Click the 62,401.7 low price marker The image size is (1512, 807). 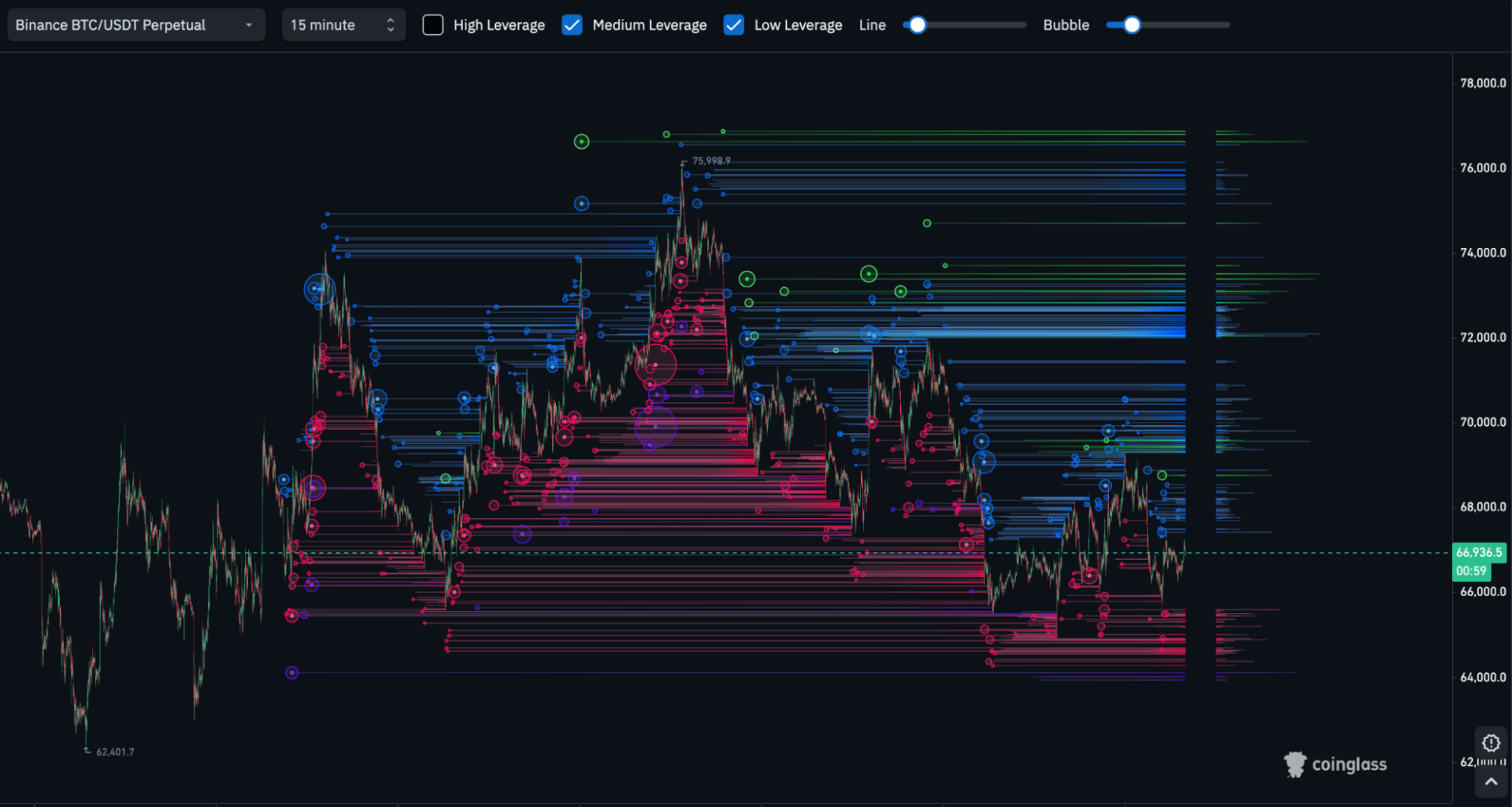click(x=115, y=752)
